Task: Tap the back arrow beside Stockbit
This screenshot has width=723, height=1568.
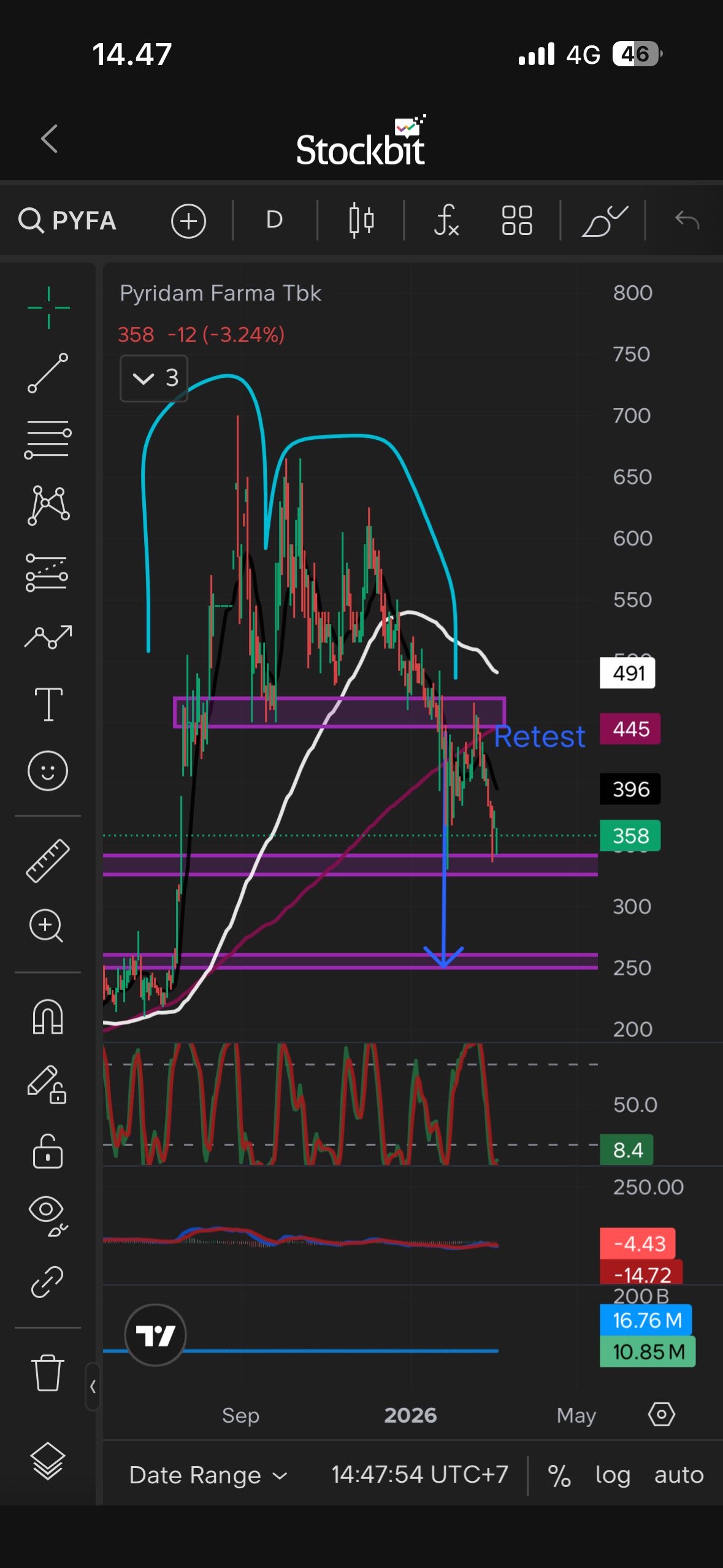Action: coord(50,139)
